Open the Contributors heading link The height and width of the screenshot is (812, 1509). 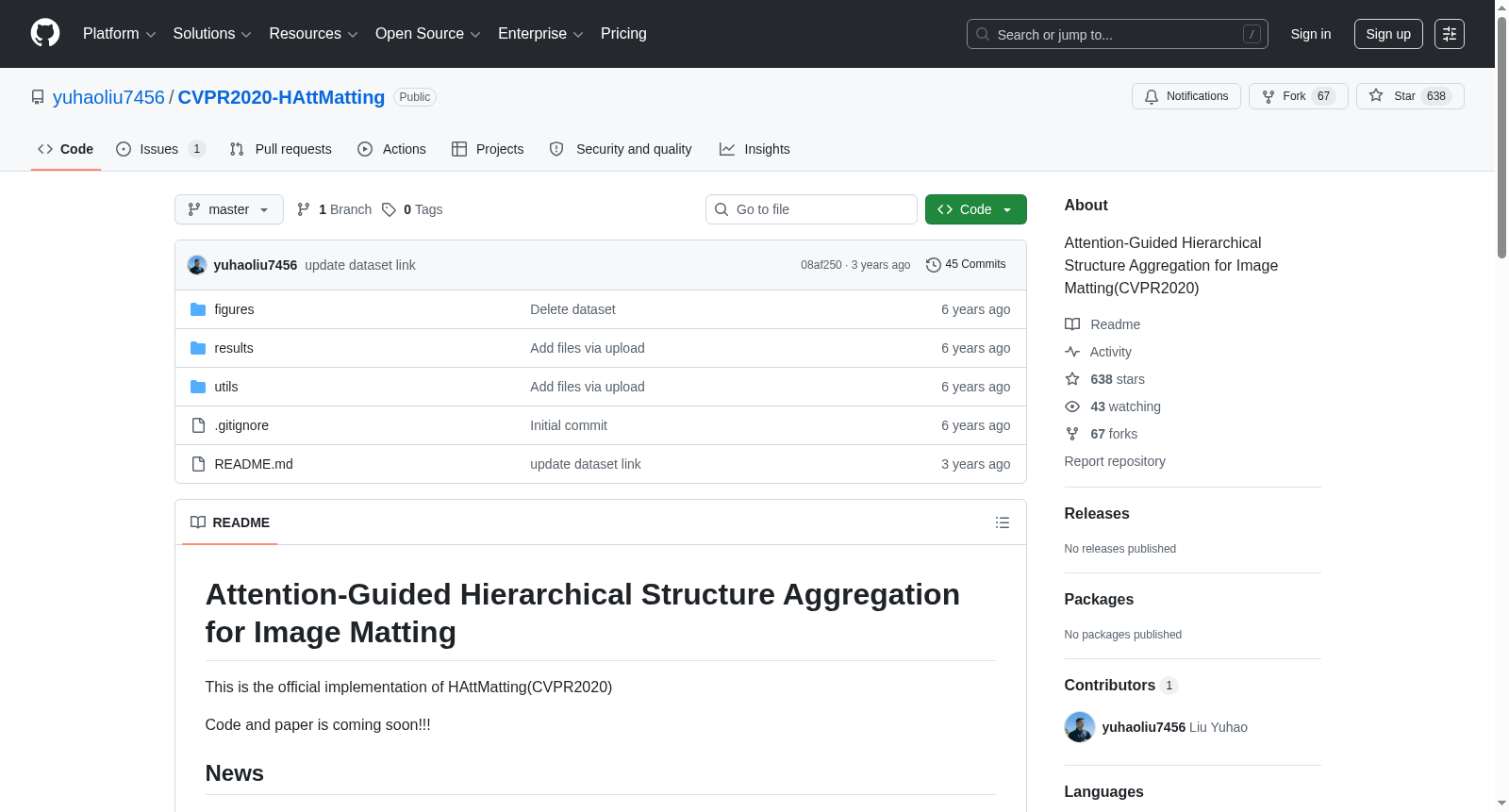click(1121, 686)
